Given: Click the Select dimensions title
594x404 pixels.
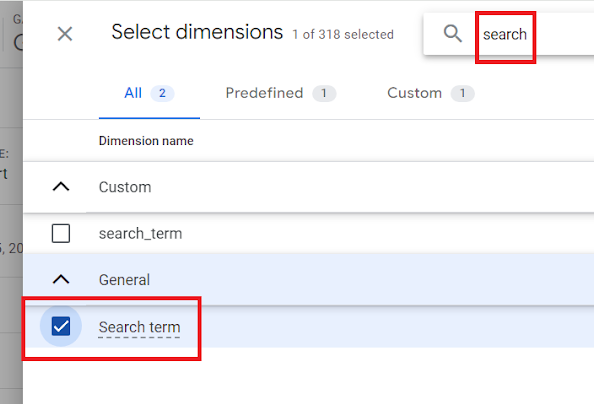Looking at the screenshot, I should (197, 32).
